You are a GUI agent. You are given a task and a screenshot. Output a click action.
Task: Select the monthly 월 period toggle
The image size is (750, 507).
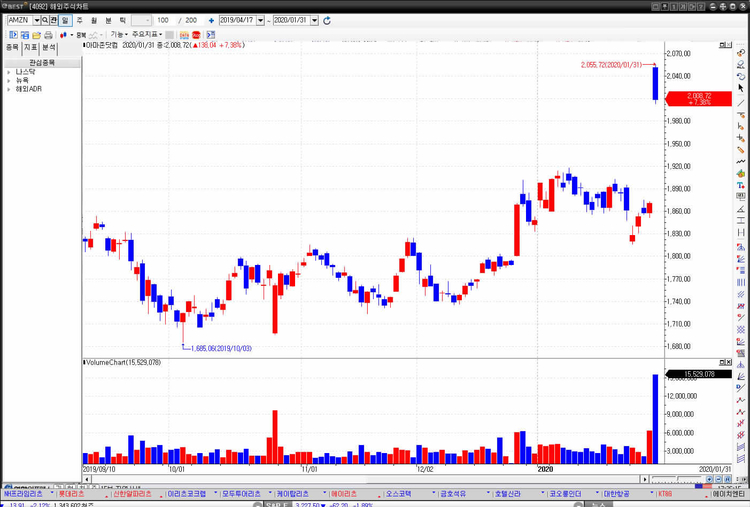(x=94, y=21)
